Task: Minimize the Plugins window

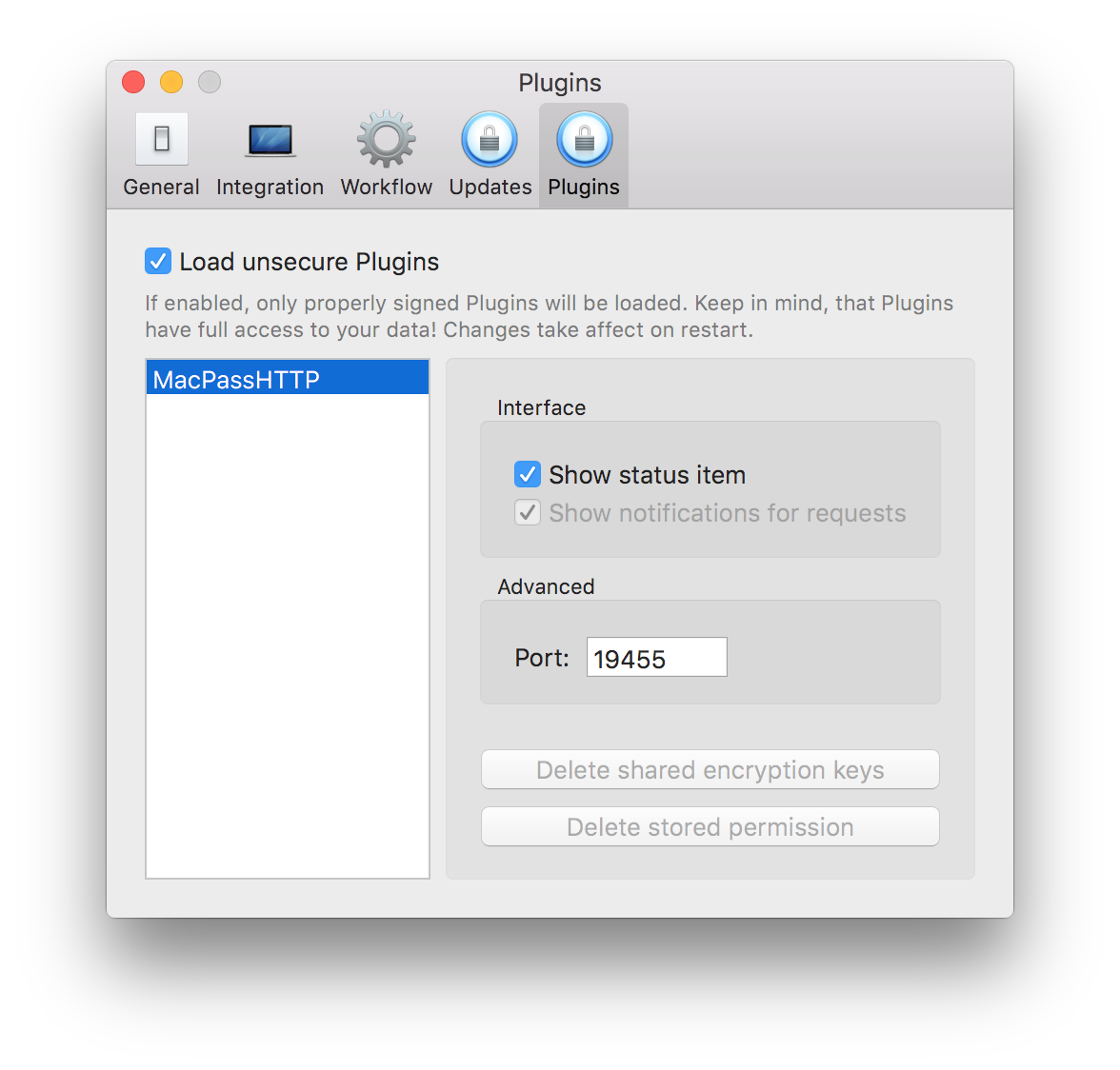Action: click(171, 82)
